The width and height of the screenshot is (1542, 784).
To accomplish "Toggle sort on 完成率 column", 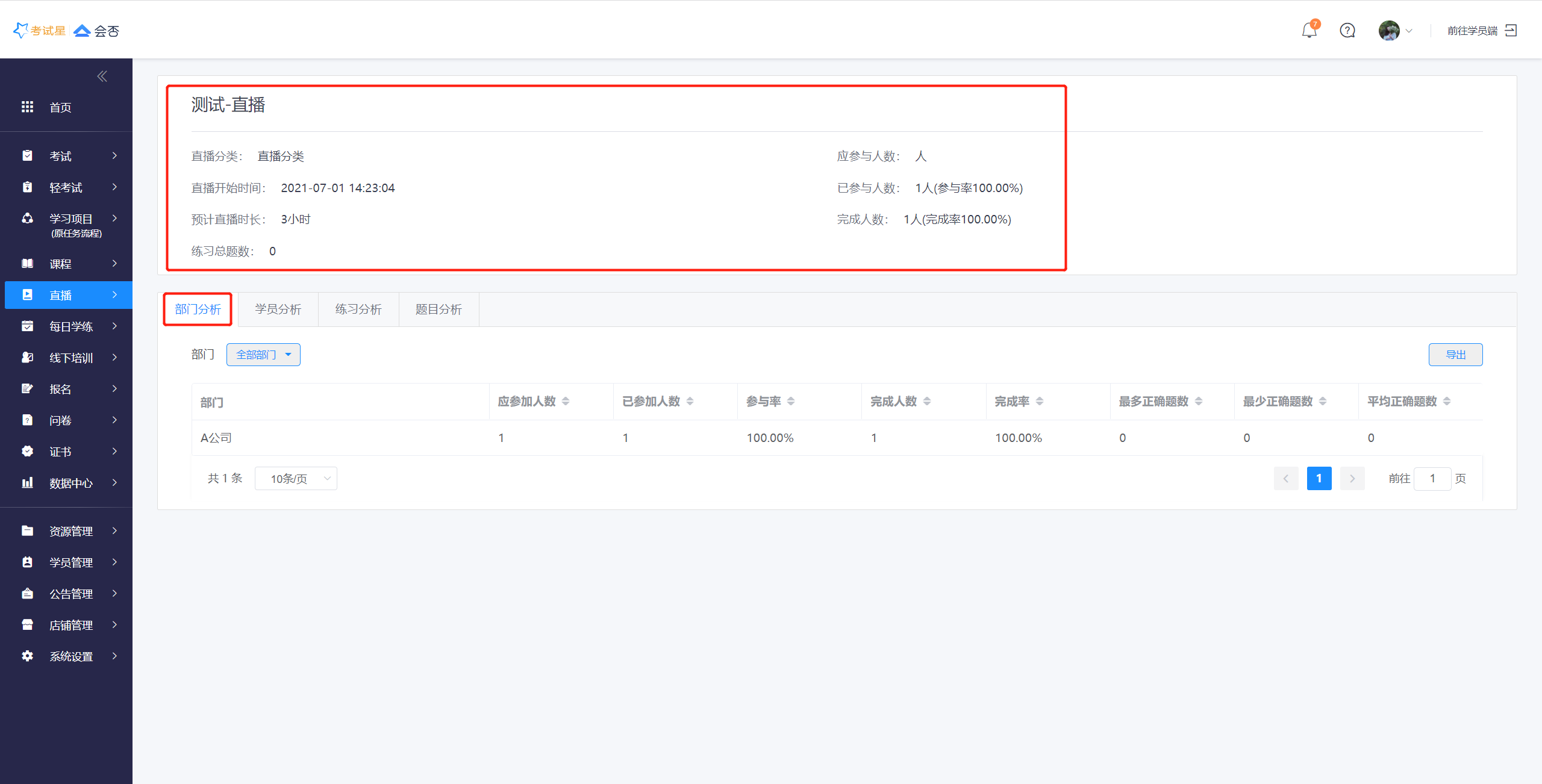I will click(x=1040, y=401).
